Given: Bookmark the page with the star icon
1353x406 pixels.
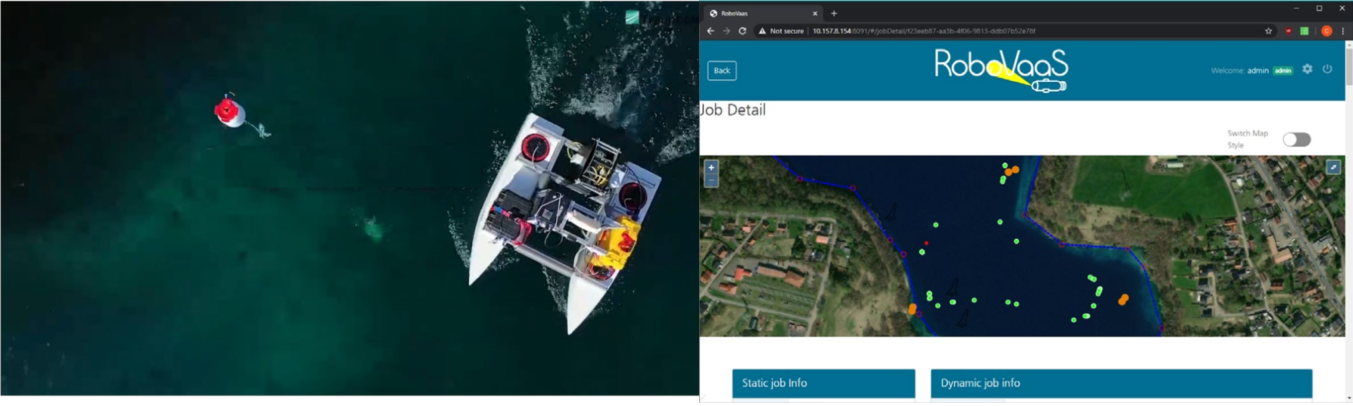Looking at the screenshot, I should (1268, 31).
